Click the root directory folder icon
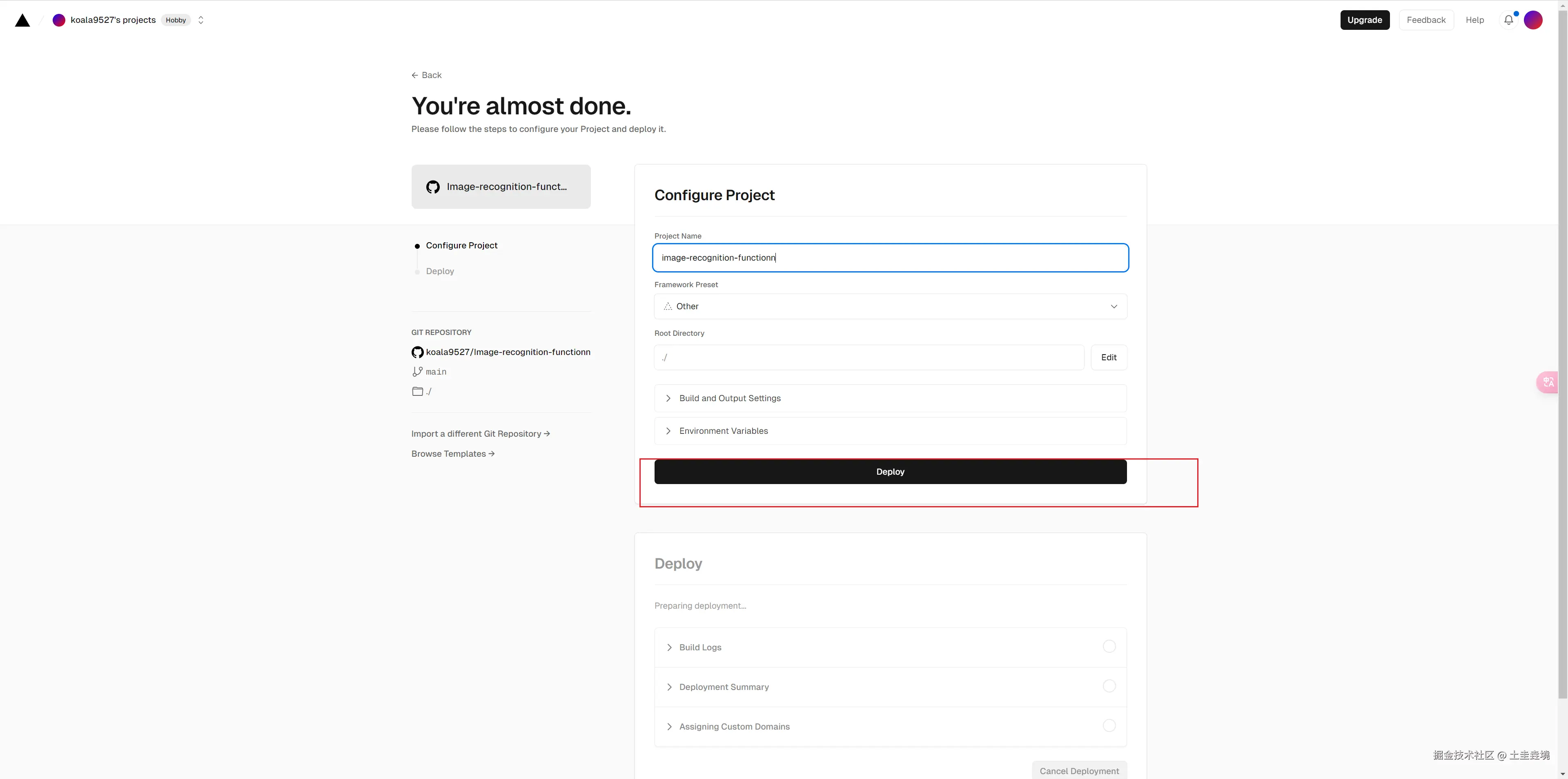Image resolution: width=1568 pixels, height=779 pixels. point(418,392)
